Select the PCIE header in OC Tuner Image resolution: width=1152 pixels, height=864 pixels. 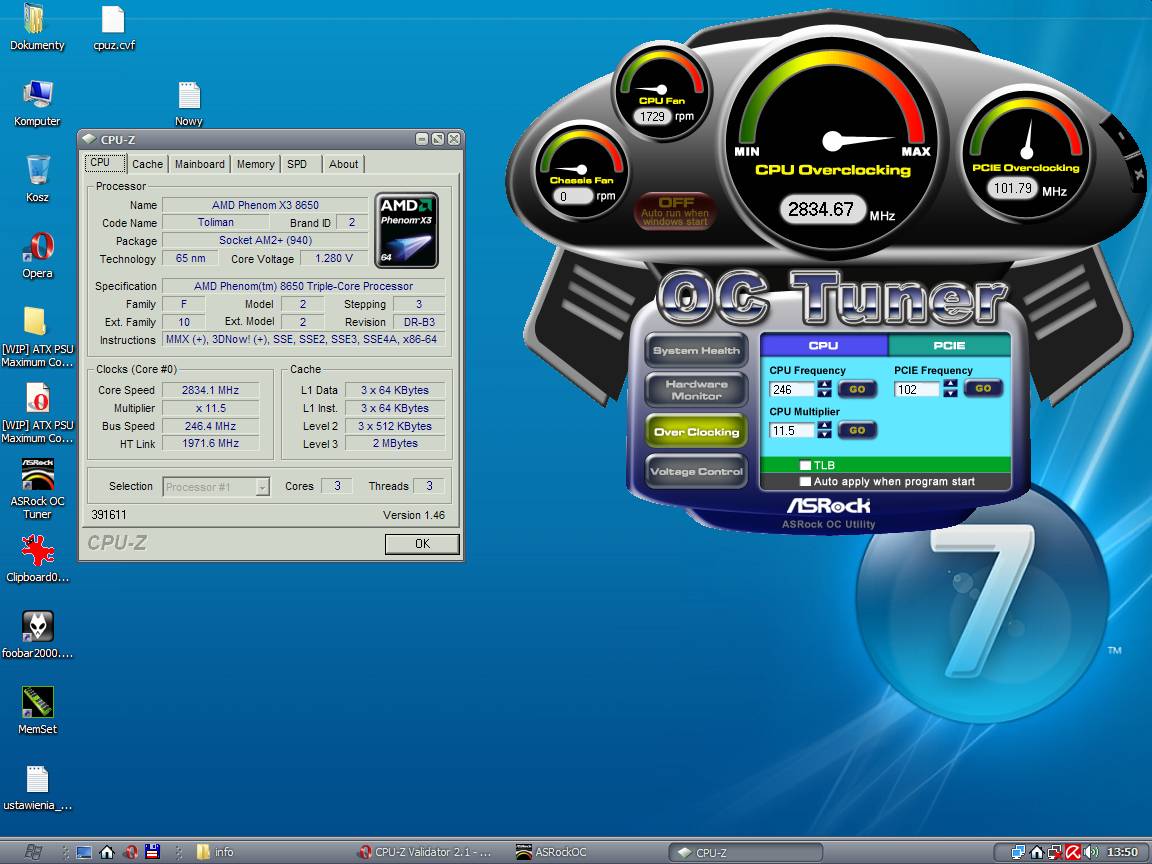click(949, 345)
